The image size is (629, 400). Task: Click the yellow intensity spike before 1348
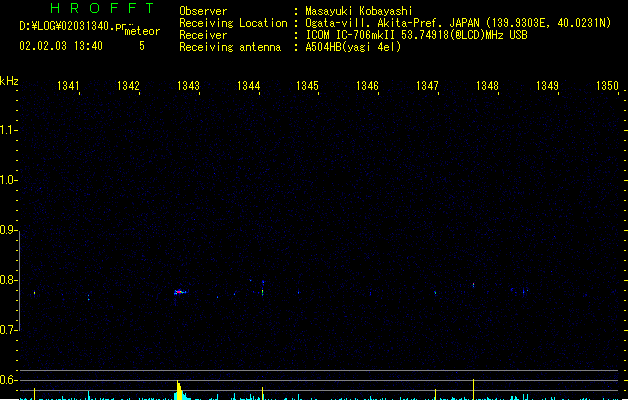473,389
